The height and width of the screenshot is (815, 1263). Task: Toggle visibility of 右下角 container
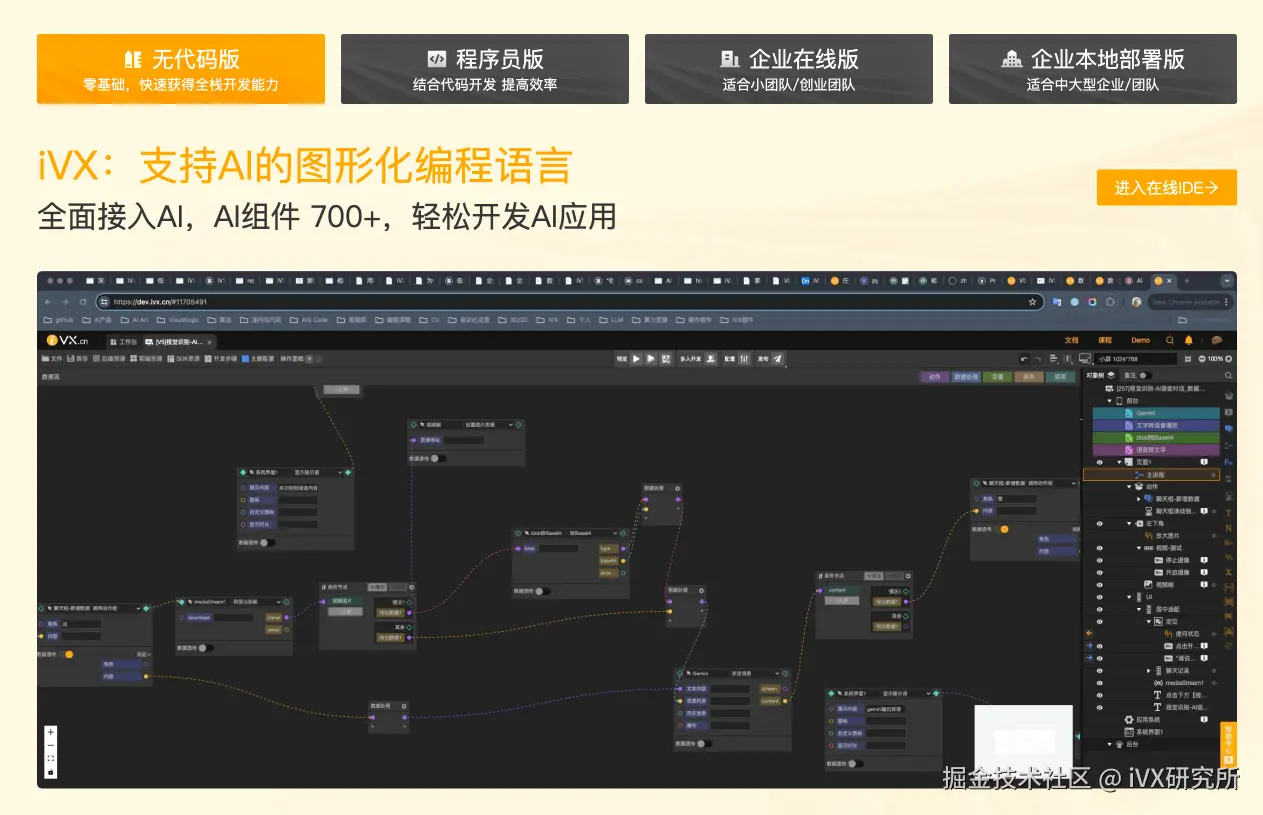[1100, 523]
